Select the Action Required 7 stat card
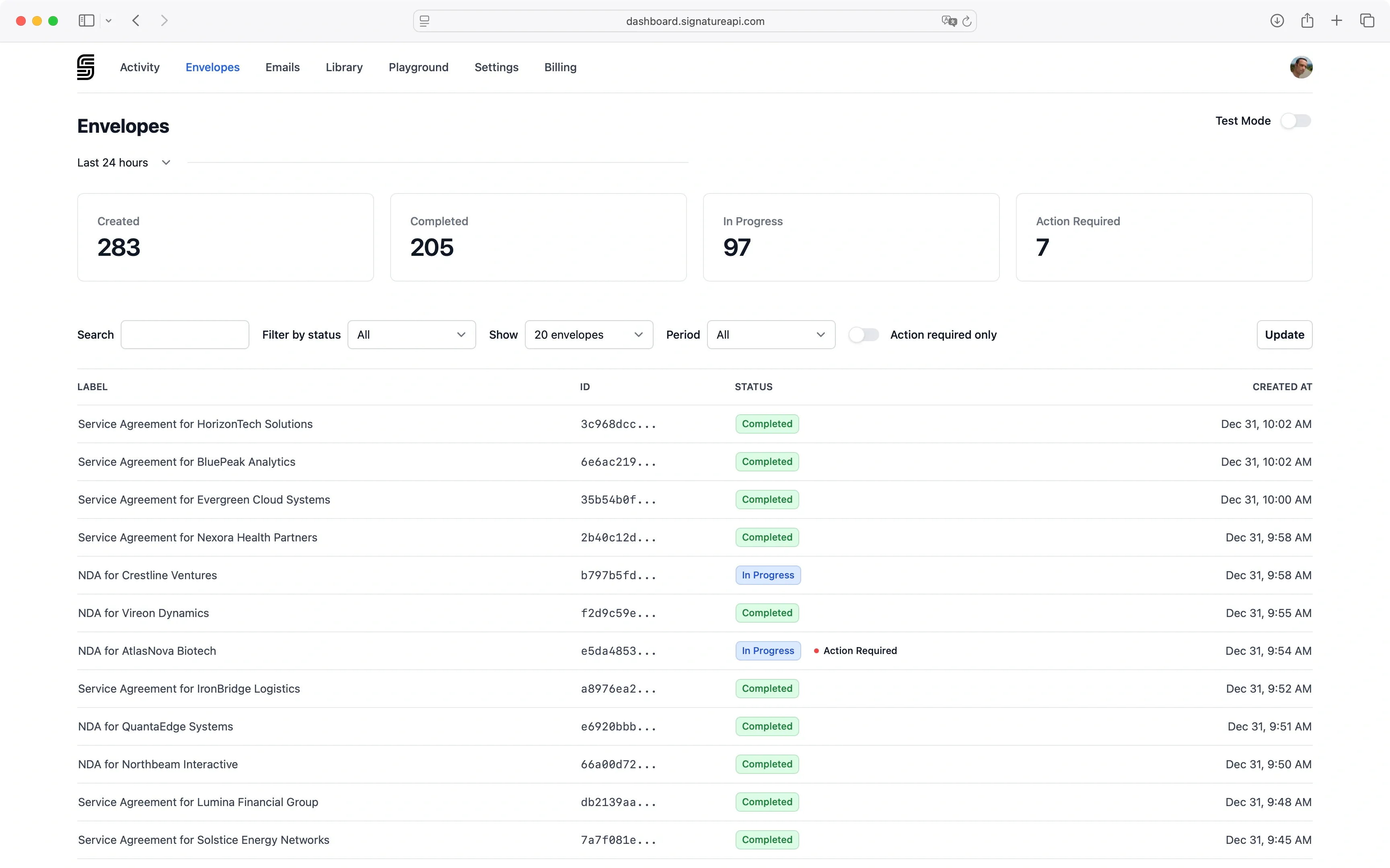The width and height of the screenshot is (1390, 868). pyautogui.click(x=1164, y=237)
